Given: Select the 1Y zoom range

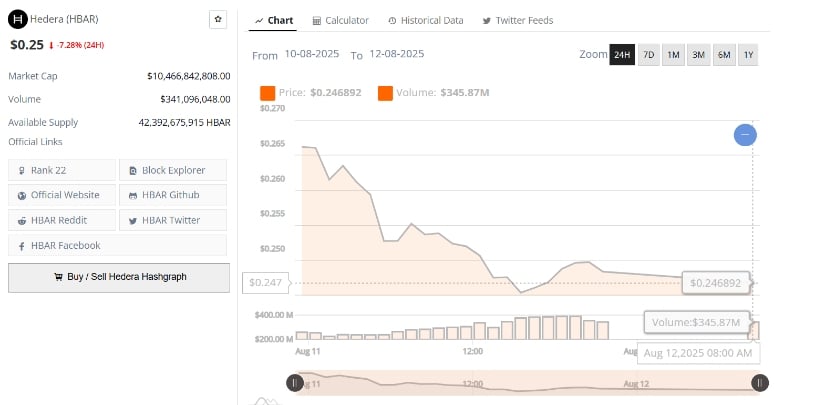Looking at the screenshot, I should [x=748, y=55].
